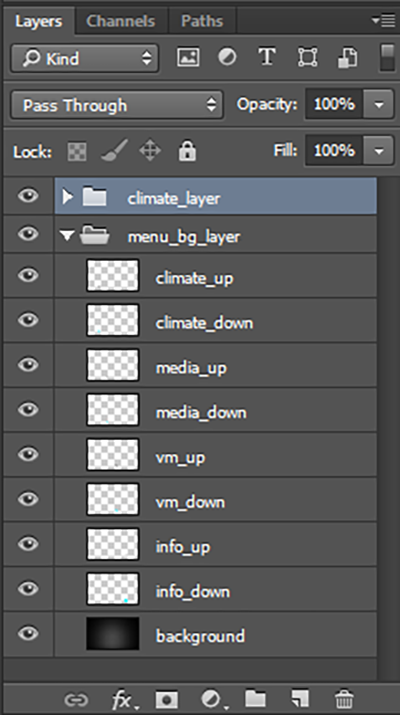Click the media_down layer name
Image resolution: width=400 pixels, height=715 pixels.
(201, 412)
